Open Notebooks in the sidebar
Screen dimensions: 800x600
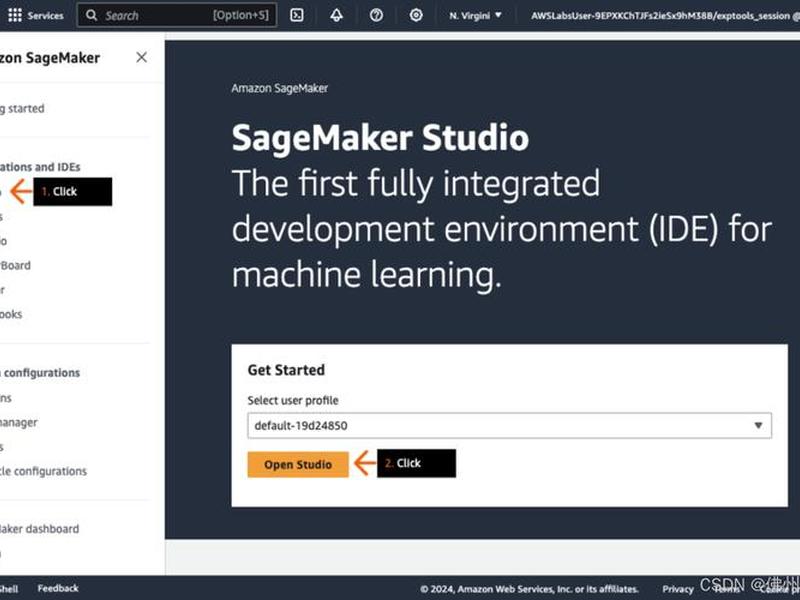pos(11,314)
